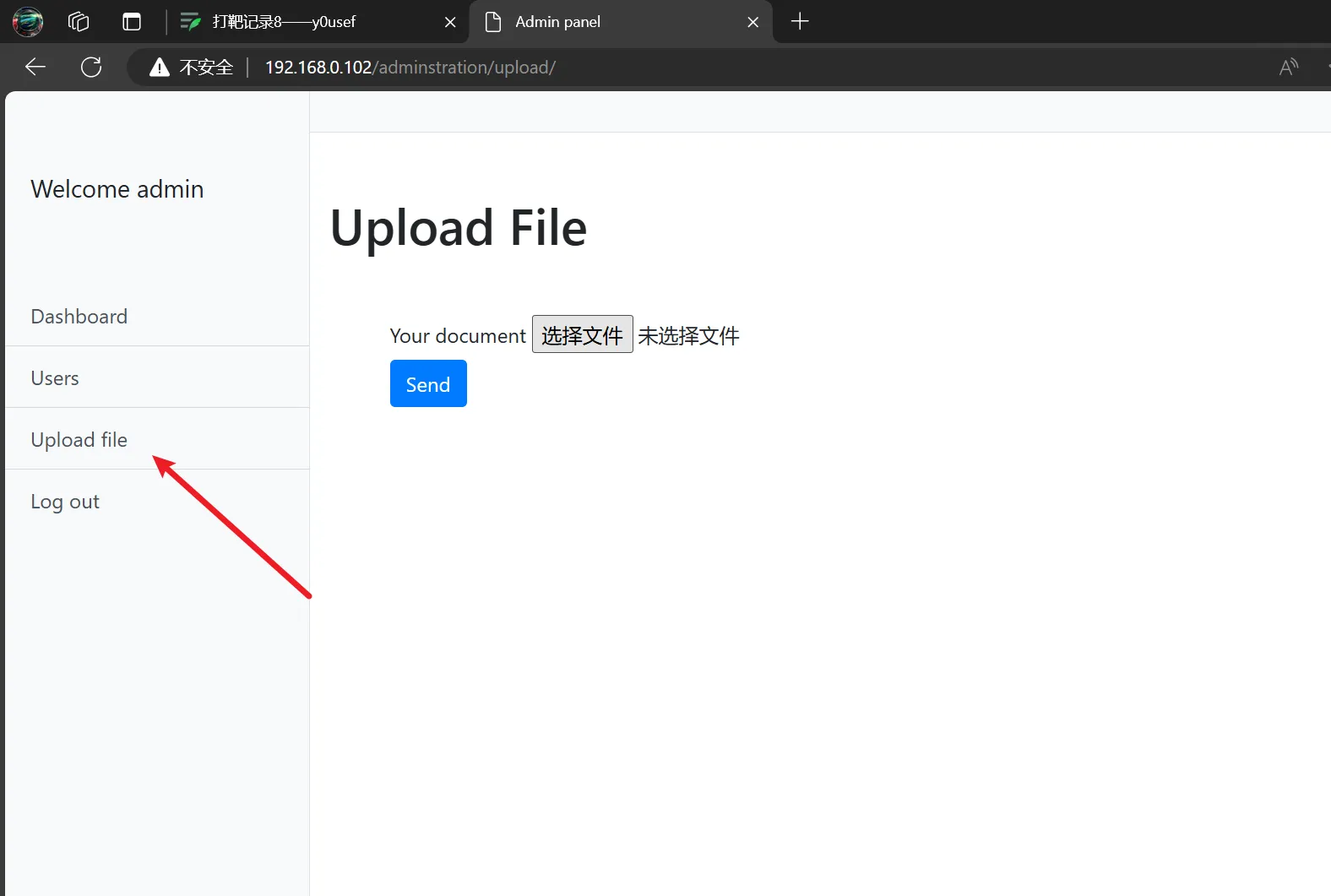Select the Admin panel tab

click(x=557, y=22)
